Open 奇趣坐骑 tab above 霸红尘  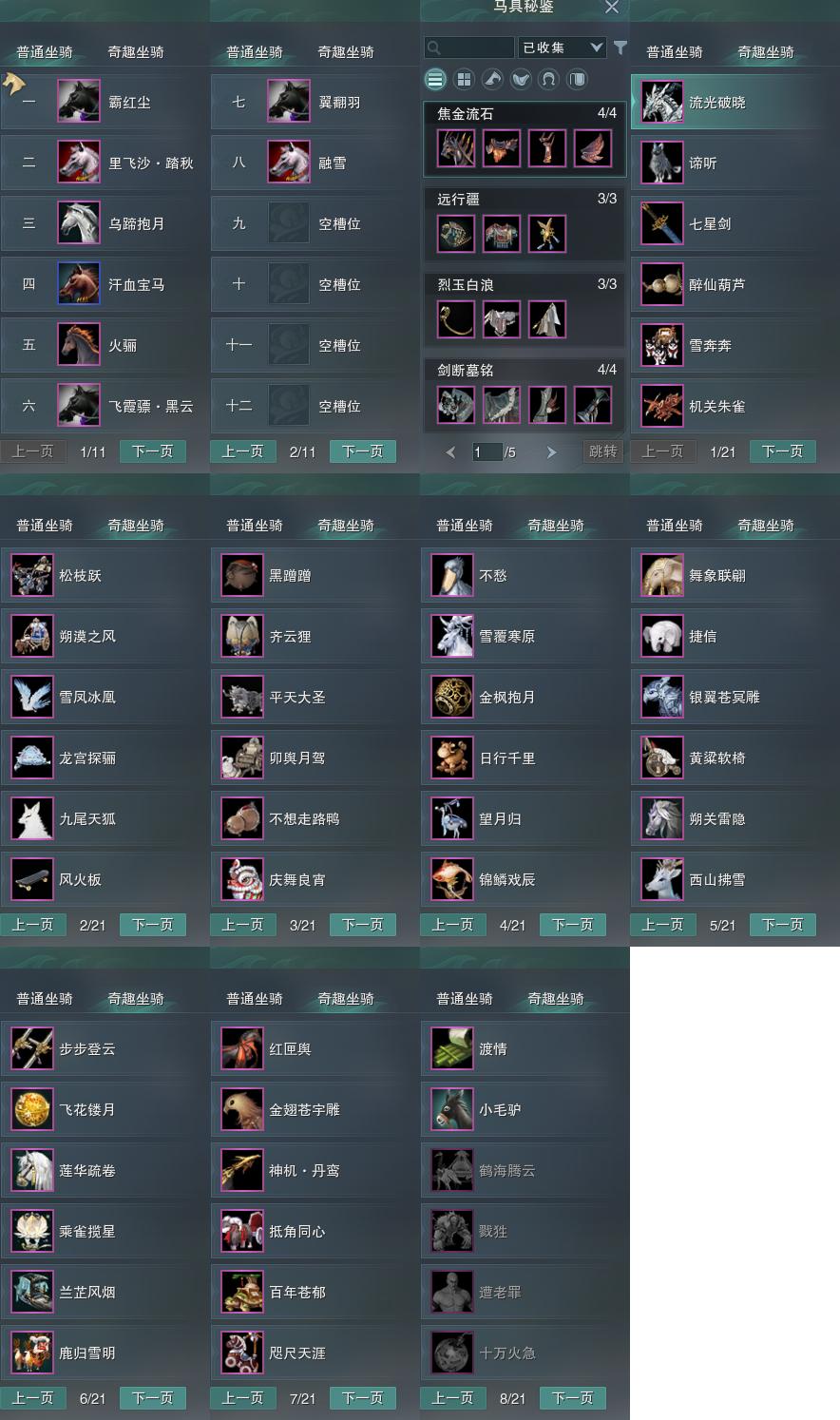click(136, 52)
